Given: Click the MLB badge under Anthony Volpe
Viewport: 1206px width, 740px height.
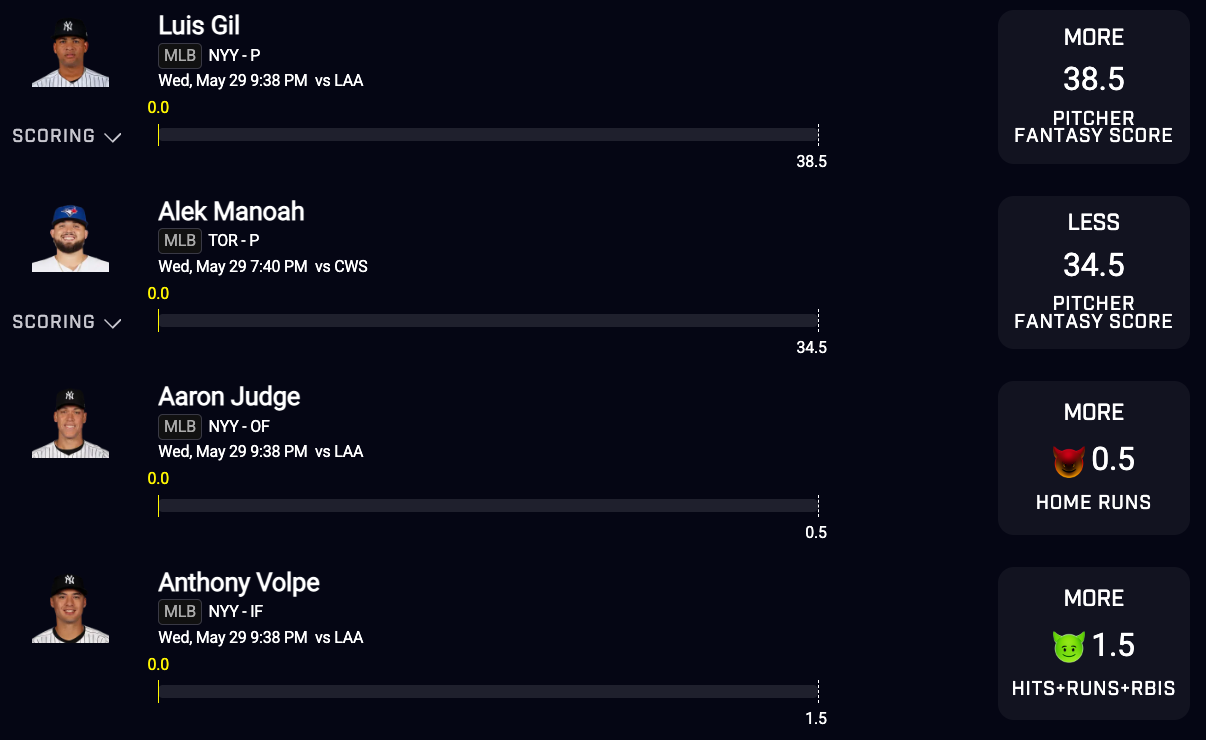Looking at the screenshot, I should [180, 612].
